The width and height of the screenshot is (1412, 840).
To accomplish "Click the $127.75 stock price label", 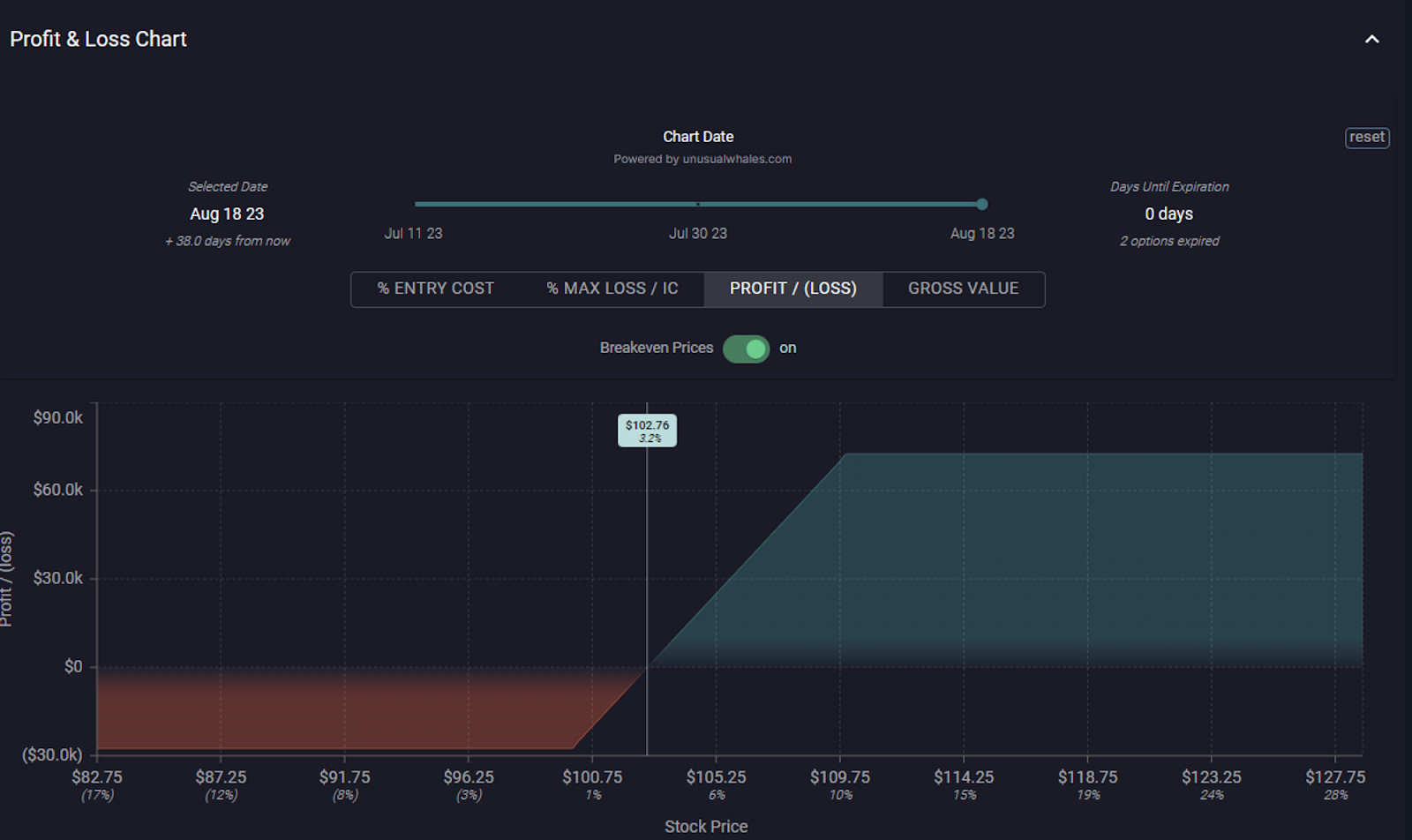I will point(1335,777).
